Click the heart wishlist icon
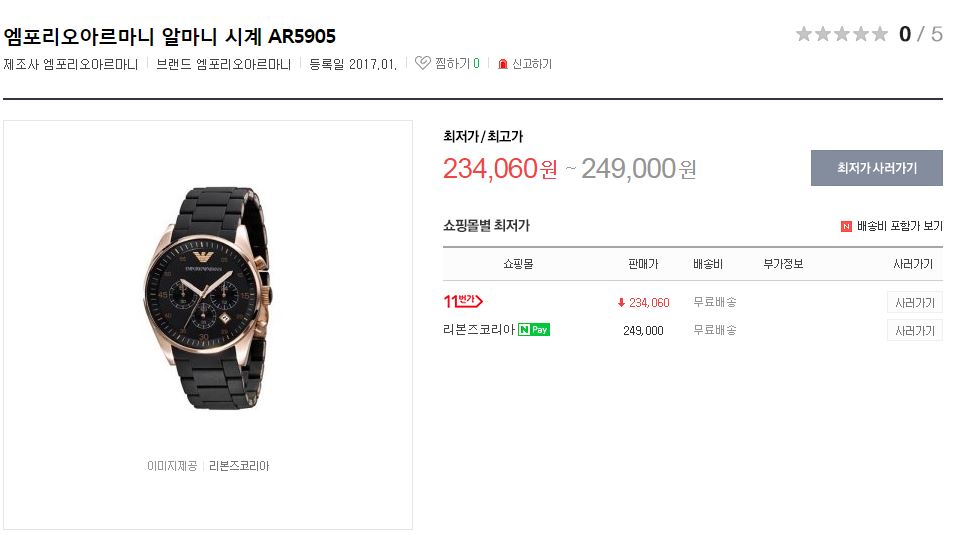 point(423,63)
